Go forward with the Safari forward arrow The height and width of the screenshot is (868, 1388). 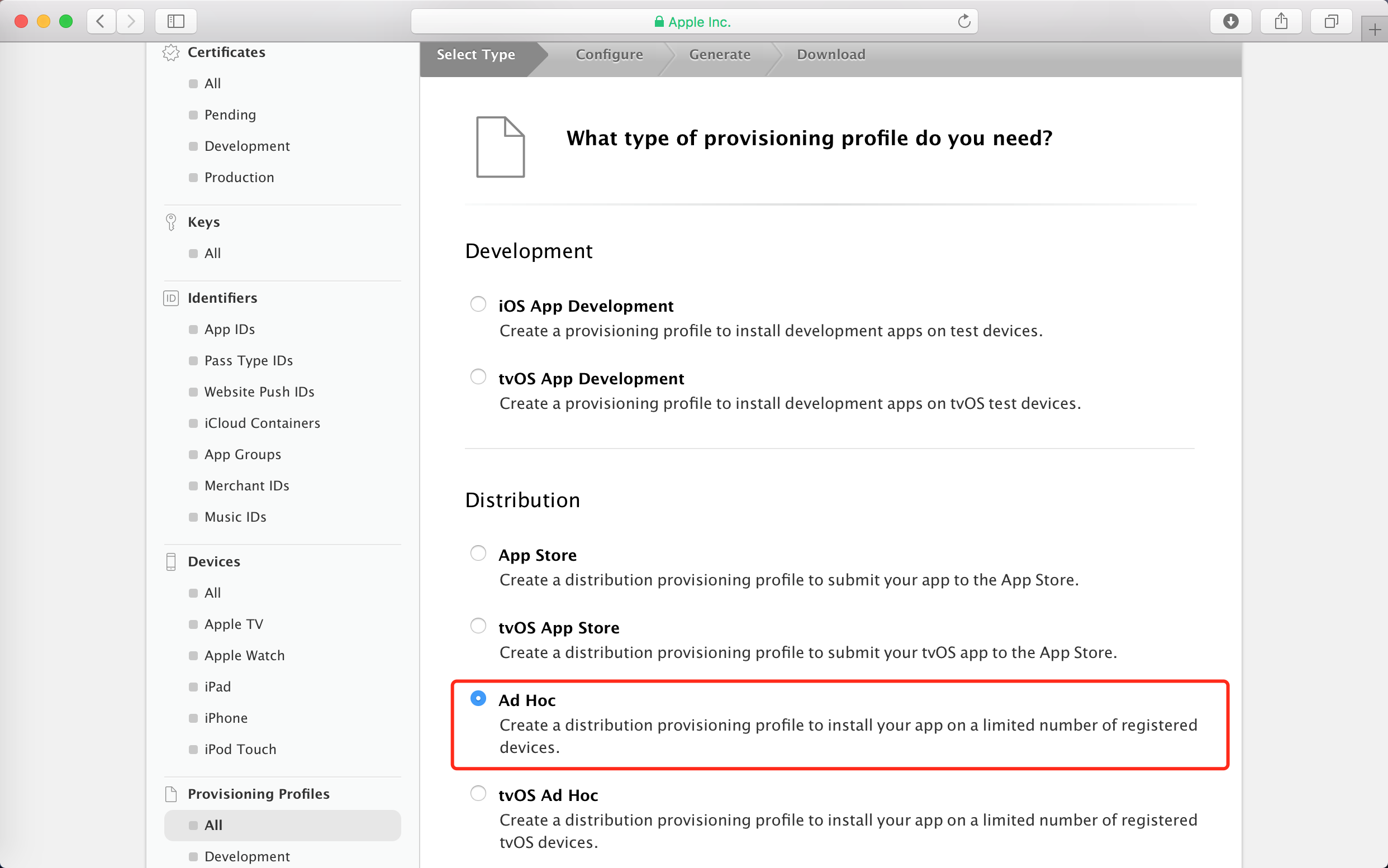(130, 22)
